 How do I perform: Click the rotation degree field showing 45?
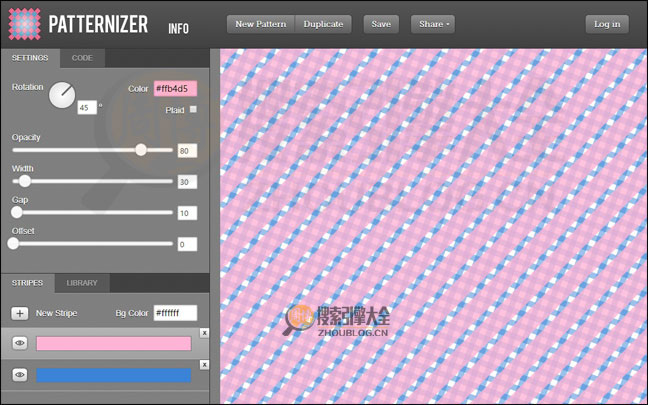(x=87, y=107)
